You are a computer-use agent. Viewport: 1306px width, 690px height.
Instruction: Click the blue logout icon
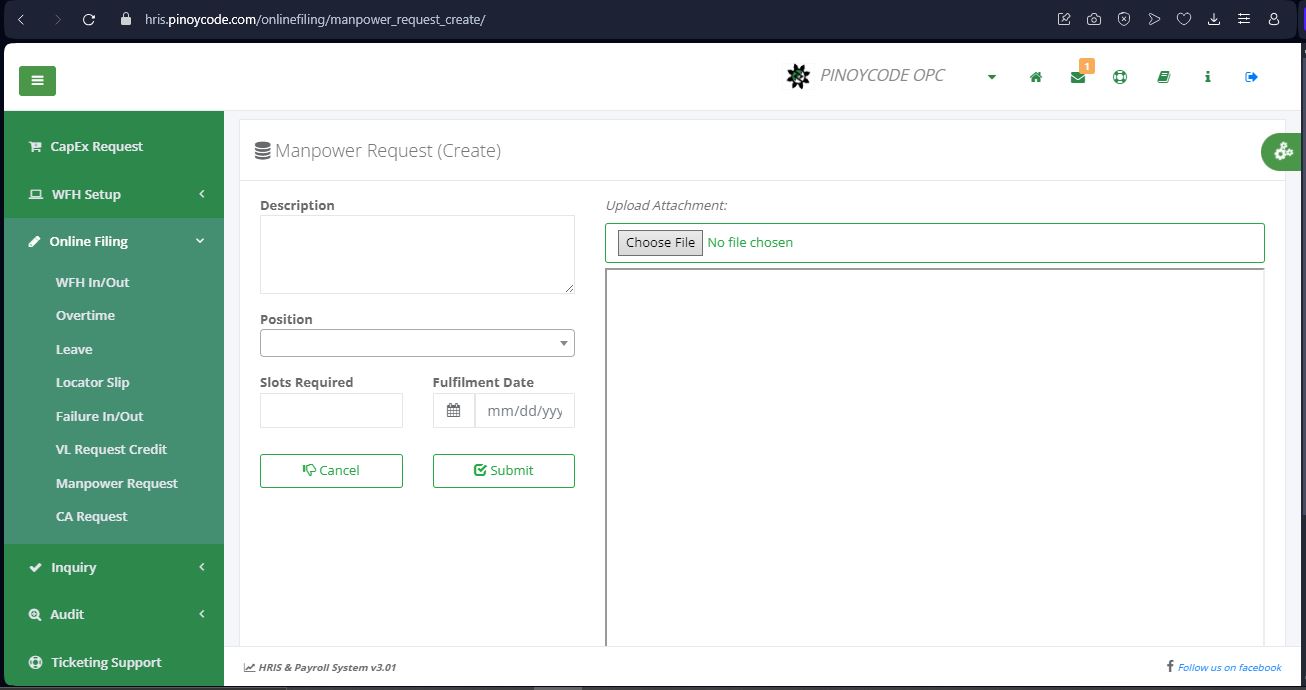pyautogui.click(x=1251, y=77)
